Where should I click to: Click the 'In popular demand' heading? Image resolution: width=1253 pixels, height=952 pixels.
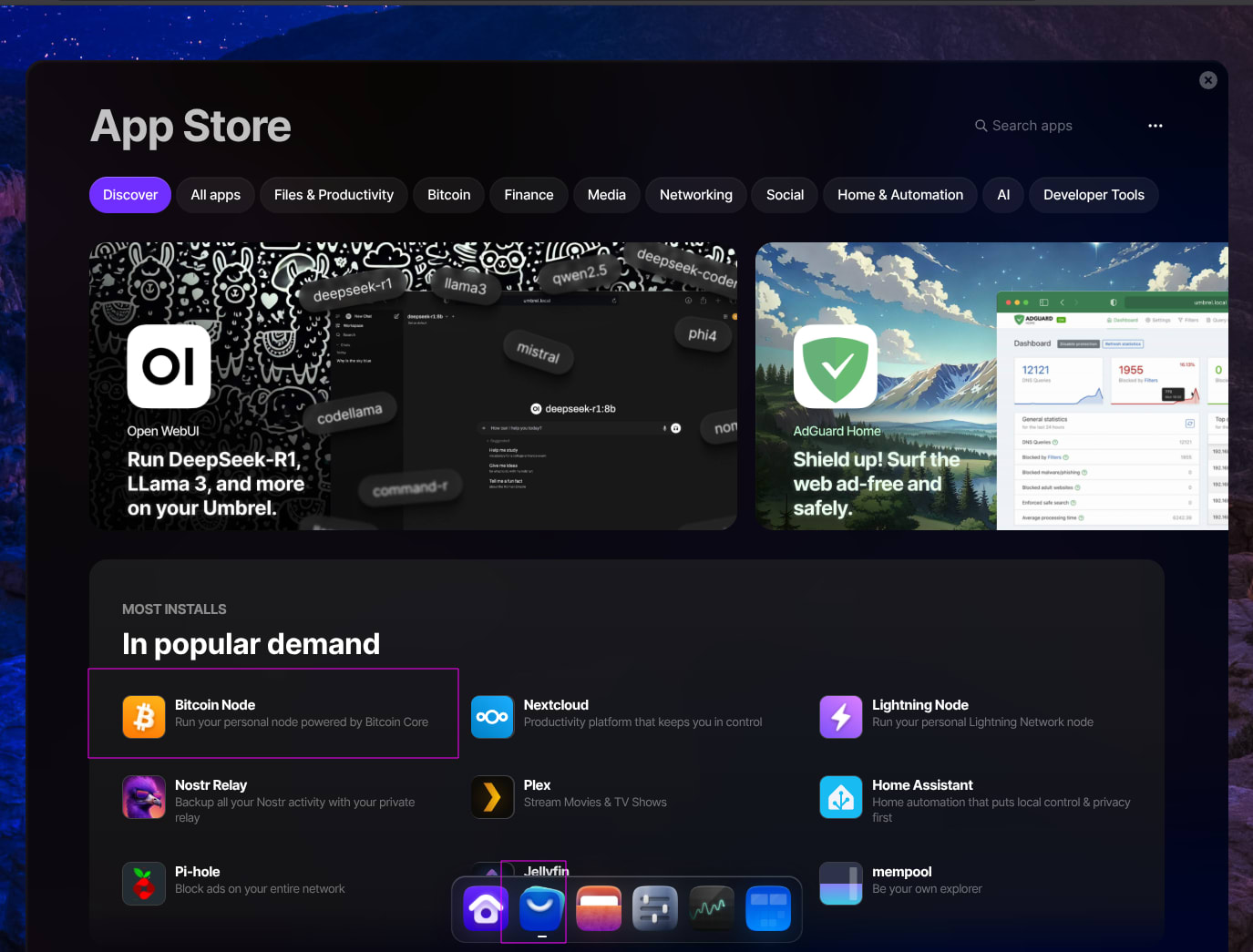pyautogui.click(x=252, y=644)
